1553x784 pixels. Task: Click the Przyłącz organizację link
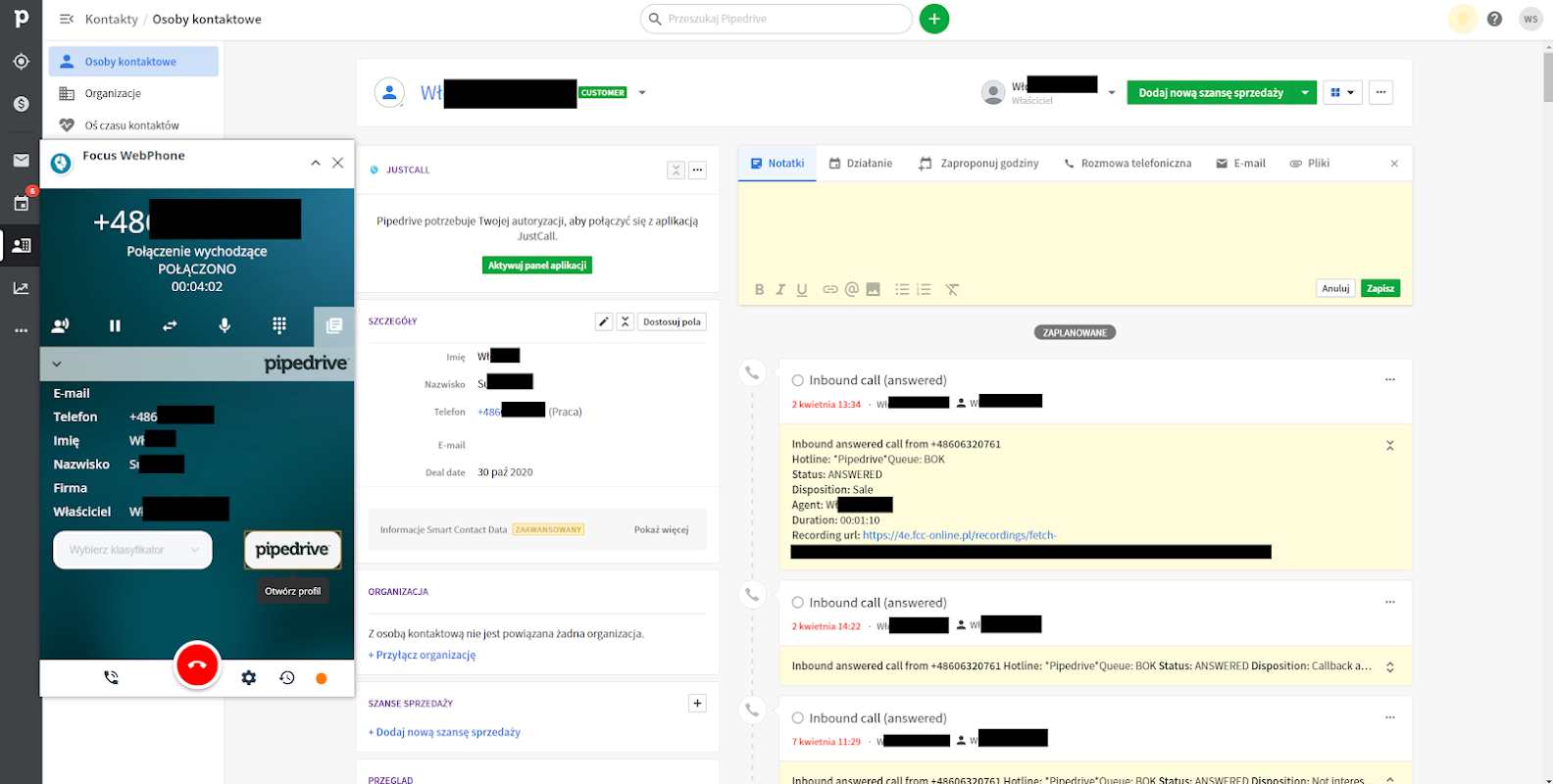tap(423, 655)
